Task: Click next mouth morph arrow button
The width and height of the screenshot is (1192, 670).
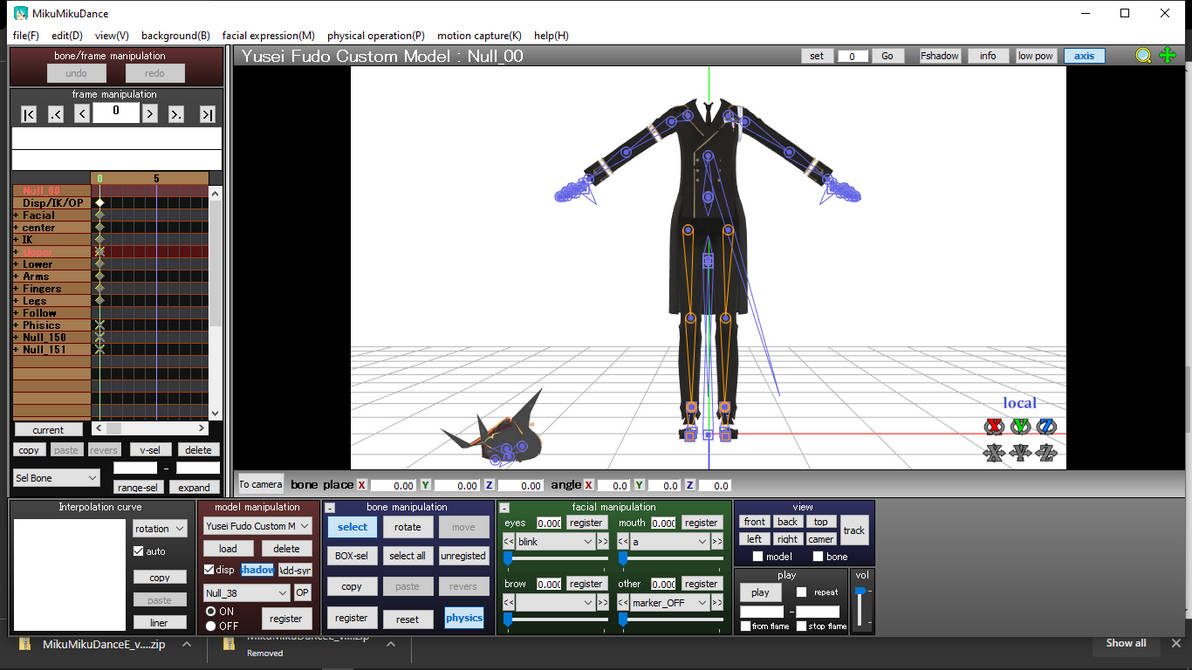Action: click(717, 541)
